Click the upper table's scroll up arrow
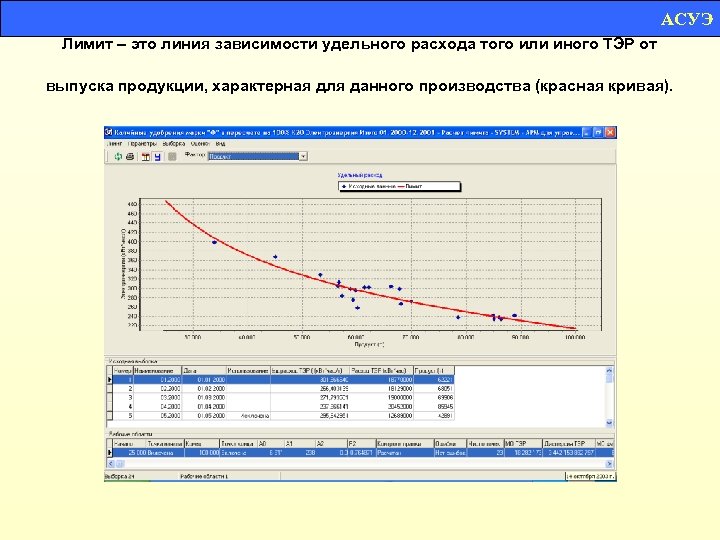720x540 pixels. (x=609, y=370)
